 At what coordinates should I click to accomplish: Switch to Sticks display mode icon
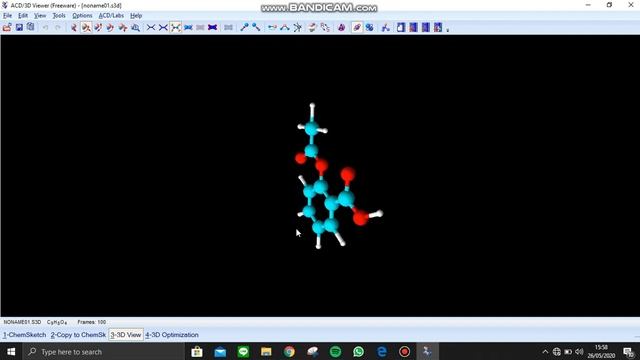(x=163, y=27)
